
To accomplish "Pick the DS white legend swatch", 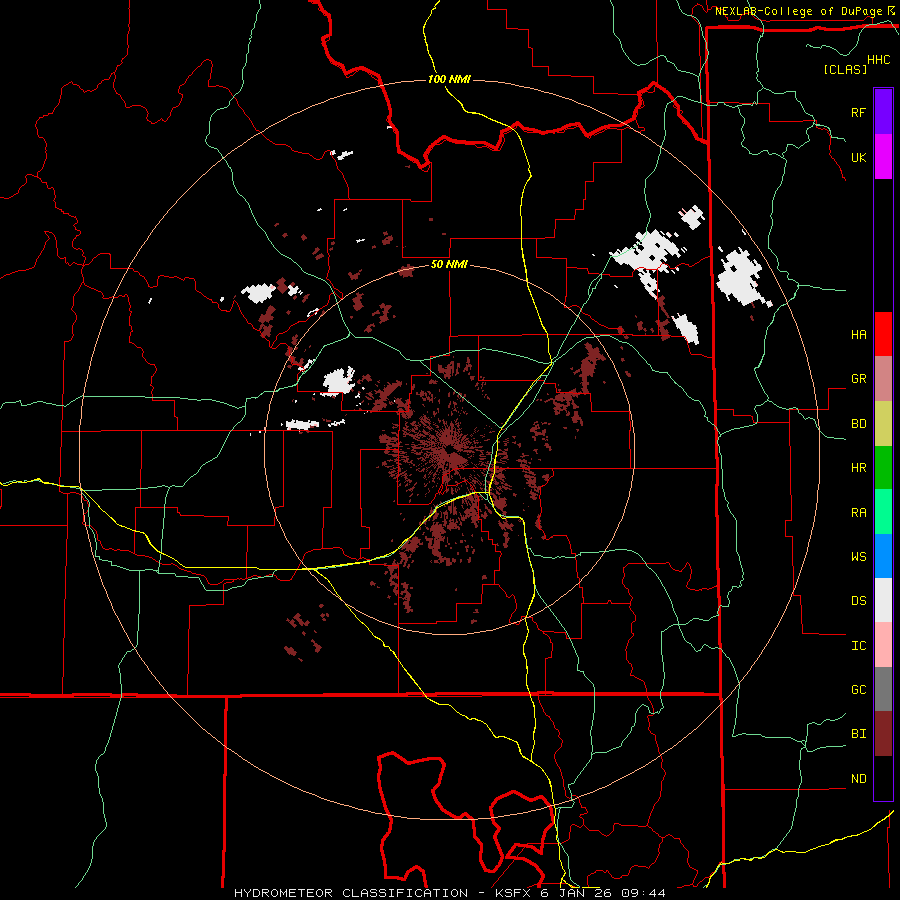I will (883, 600).
